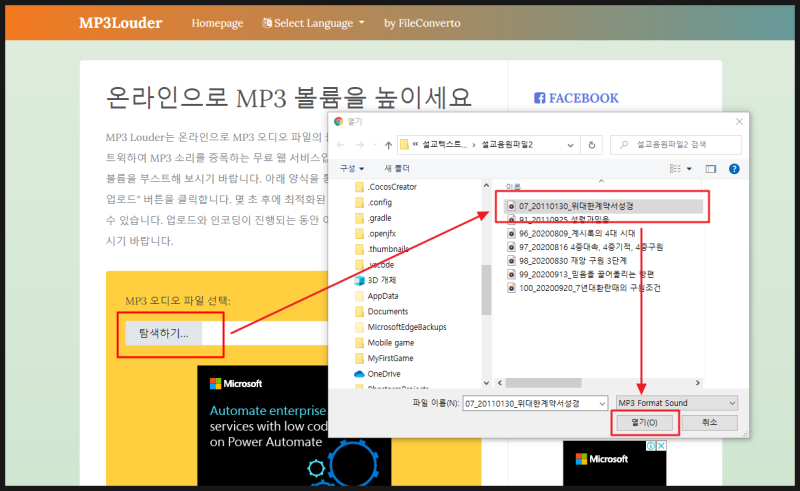Click the 열기(O) open button
This screenshot has height=491, width=800.
point(644,423)
